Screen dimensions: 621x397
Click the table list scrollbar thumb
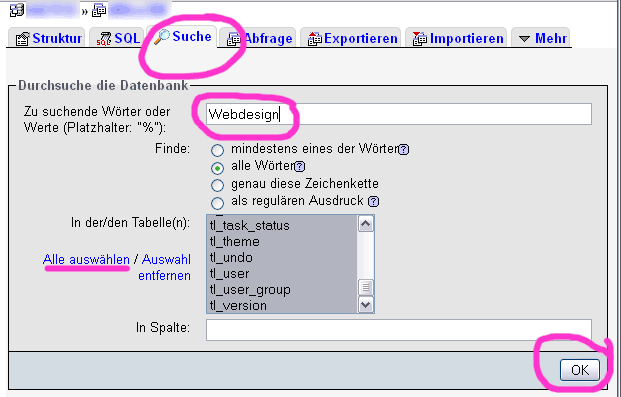coord(366,287)
